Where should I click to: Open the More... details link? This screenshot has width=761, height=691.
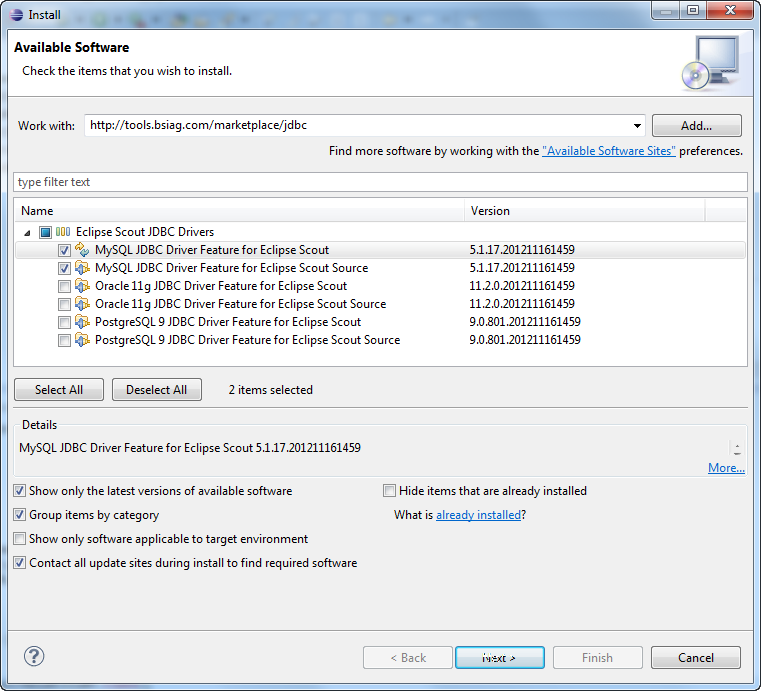click(x=726, y=468)
